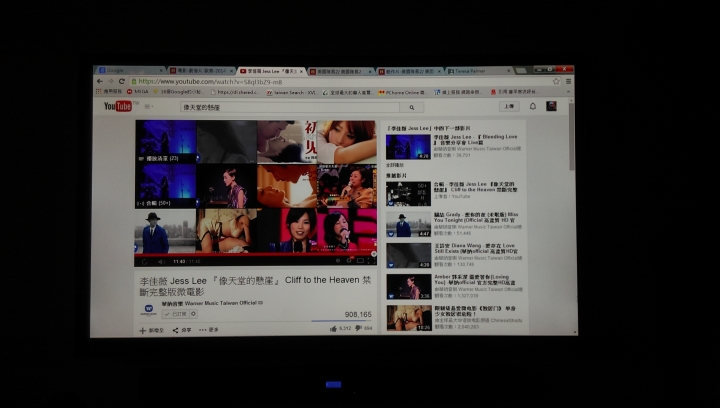The width and height of the screenshot is (720, 408).
Task: Open the YouTube guide menu next to logo
Action: (148, 106)
